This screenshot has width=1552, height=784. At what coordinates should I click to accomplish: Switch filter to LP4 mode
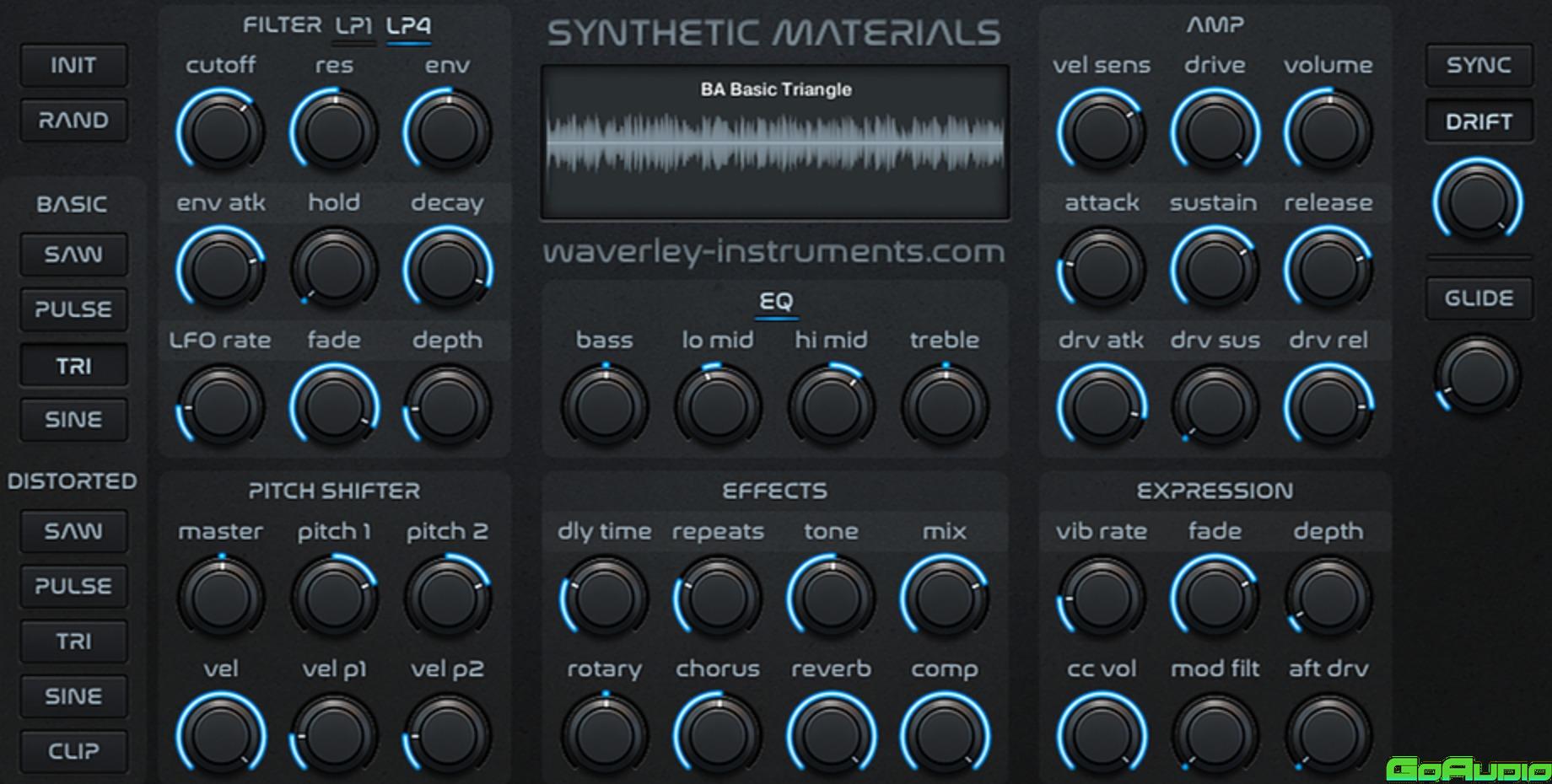point(408,26)
